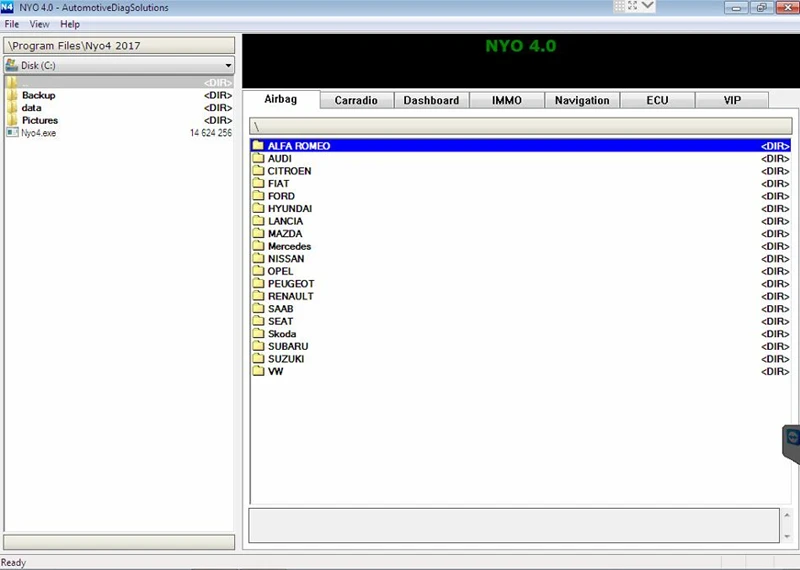The width and height of the screenshot is (800, 570).
Task: Select the LANCIA folder icon
Action: pyautogui.click(x=258, y=220)
